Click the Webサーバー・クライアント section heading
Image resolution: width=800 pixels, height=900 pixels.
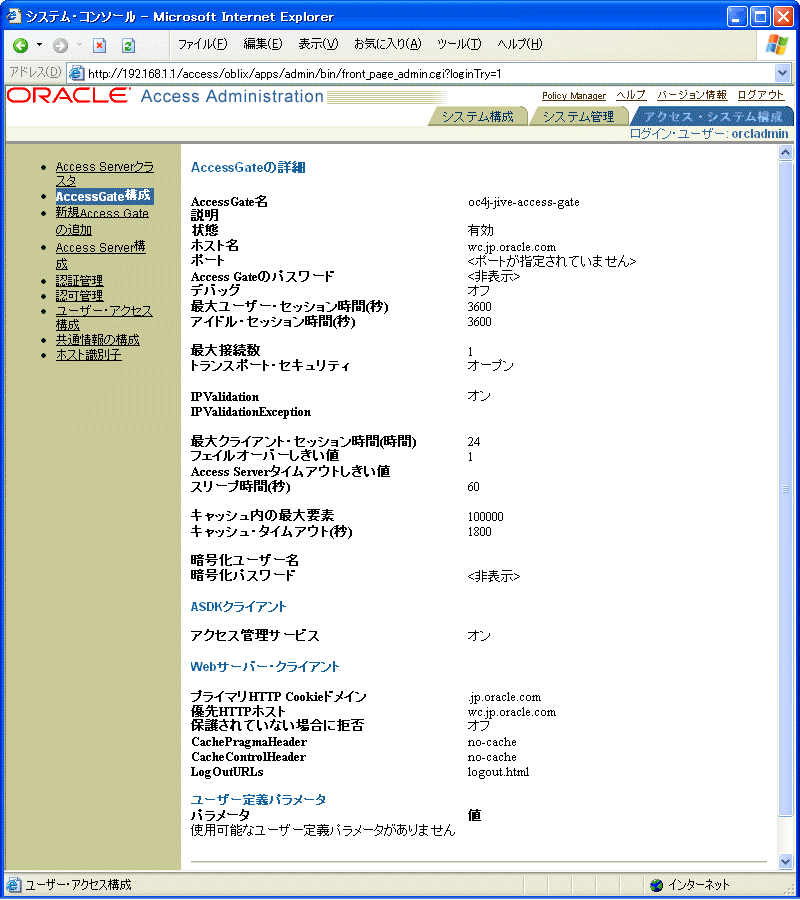(x=265, y=666)
